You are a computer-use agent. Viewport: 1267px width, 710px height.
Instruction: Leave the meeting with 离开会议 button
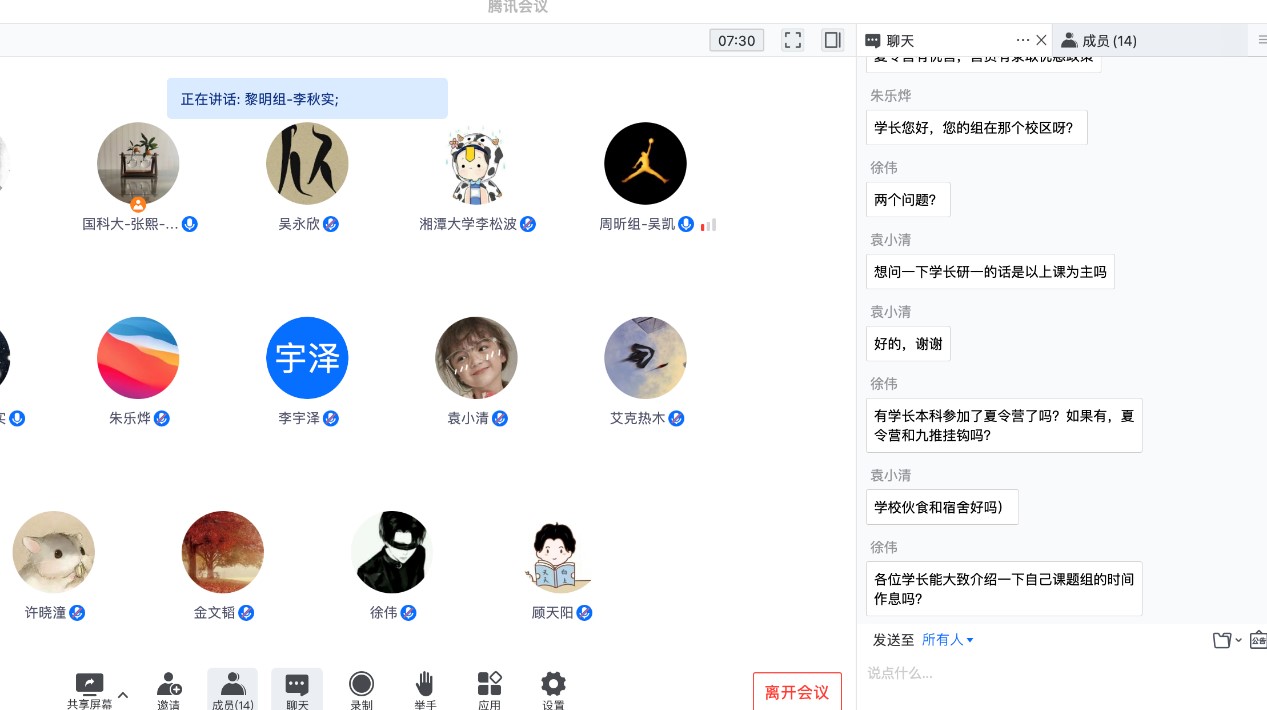pos(797,691)
